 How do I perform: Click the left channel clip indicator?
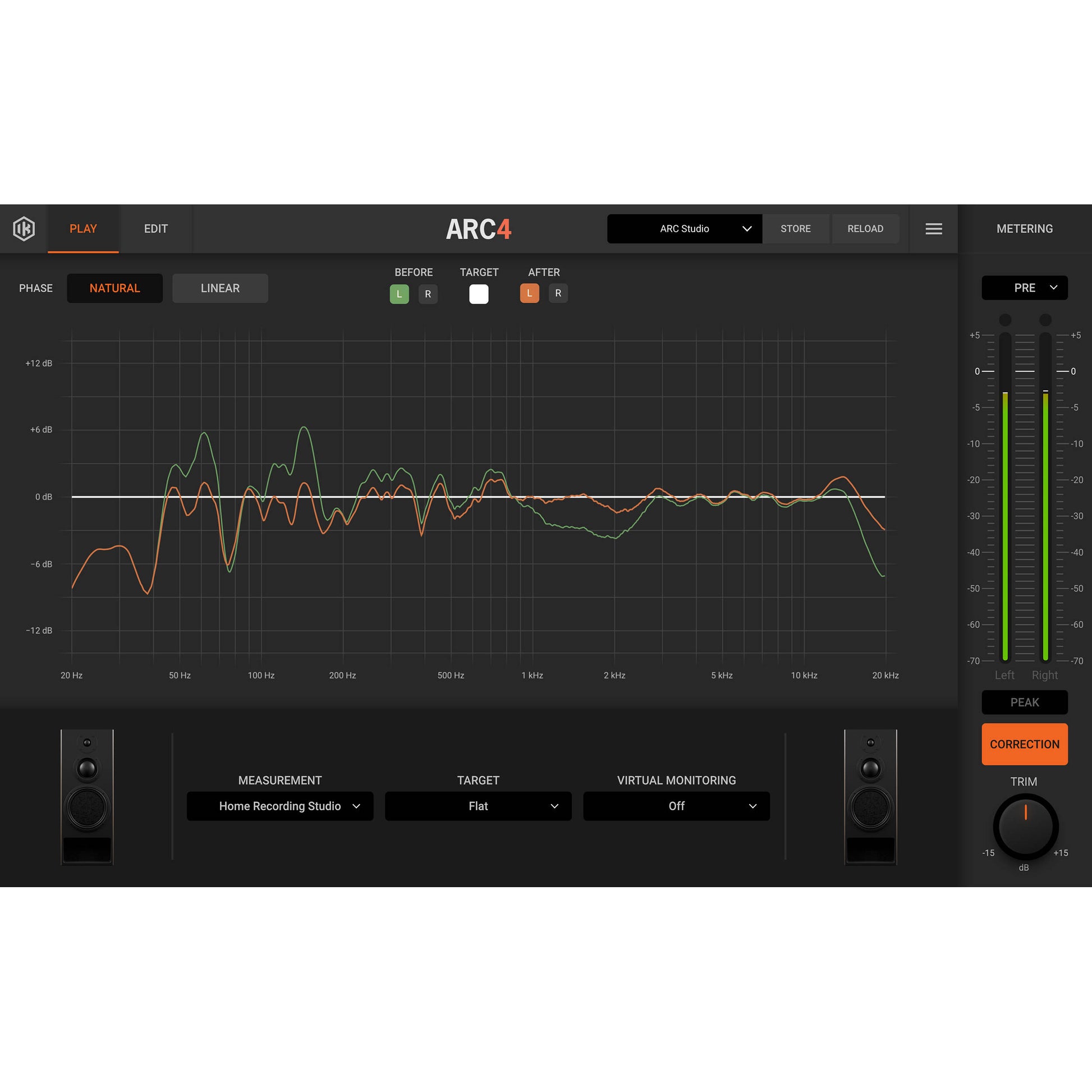[1005, 320]
